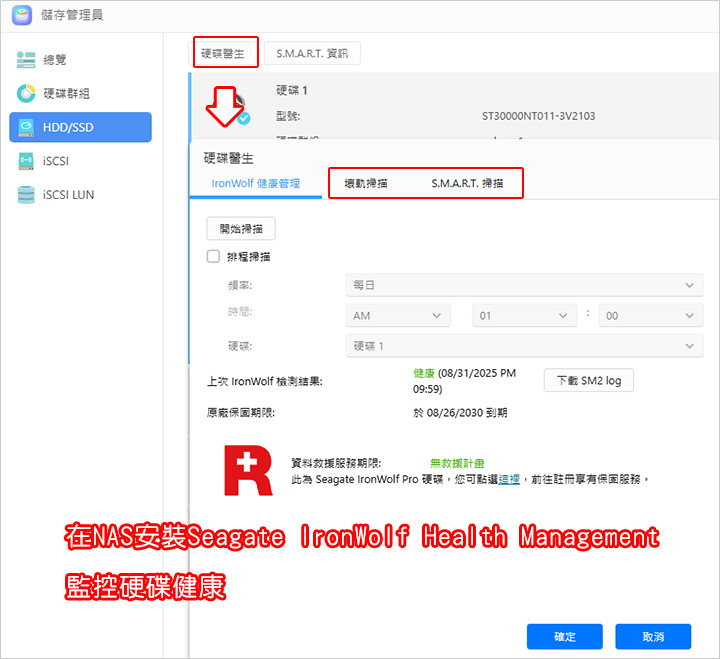Open AM/PM time dropdown
Screen dimensions: 720x659
click(x=398, y=315)
